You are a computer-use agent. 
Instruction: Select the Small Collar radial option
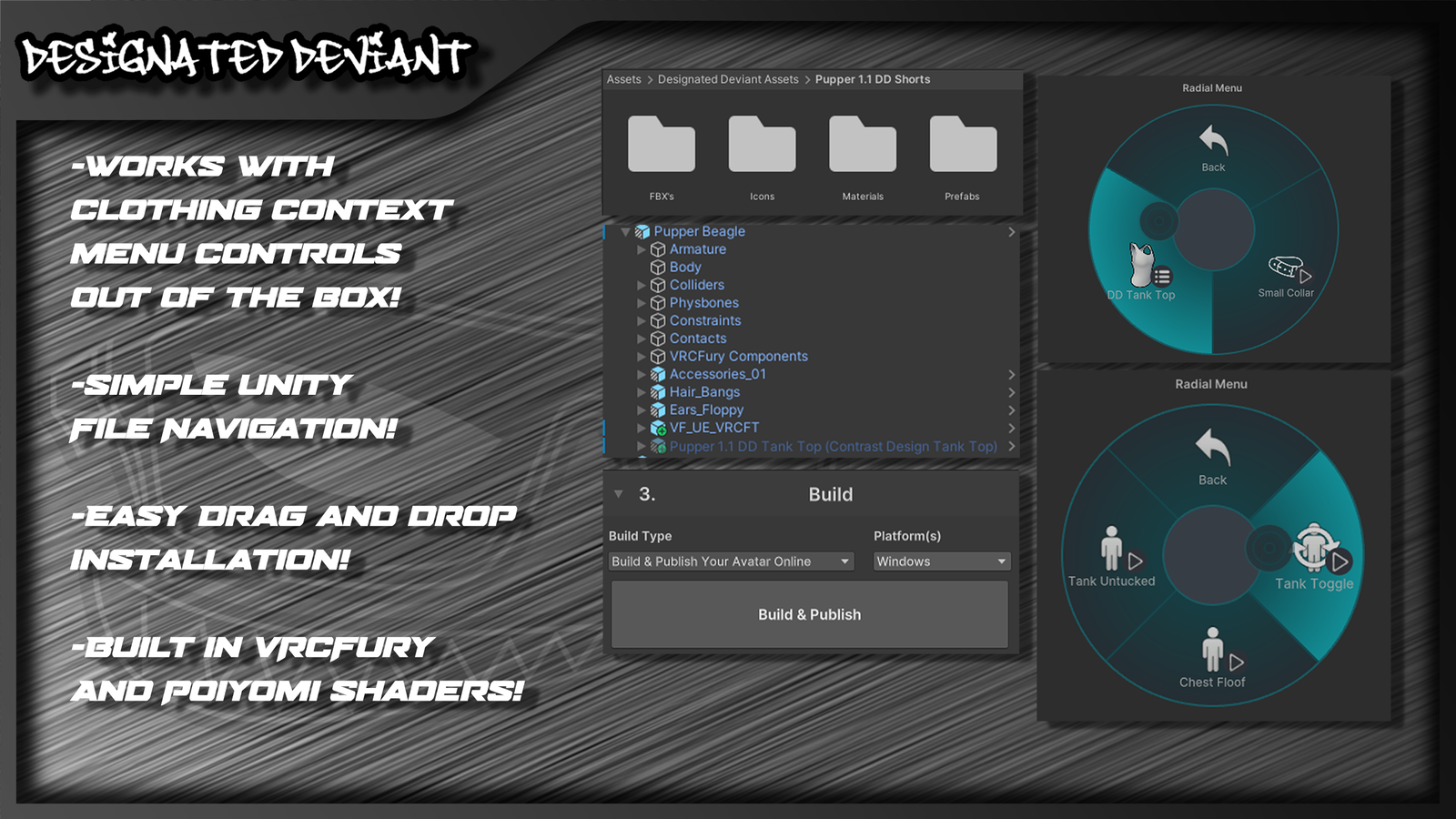pyautogui.click(x=1285, y=275)
